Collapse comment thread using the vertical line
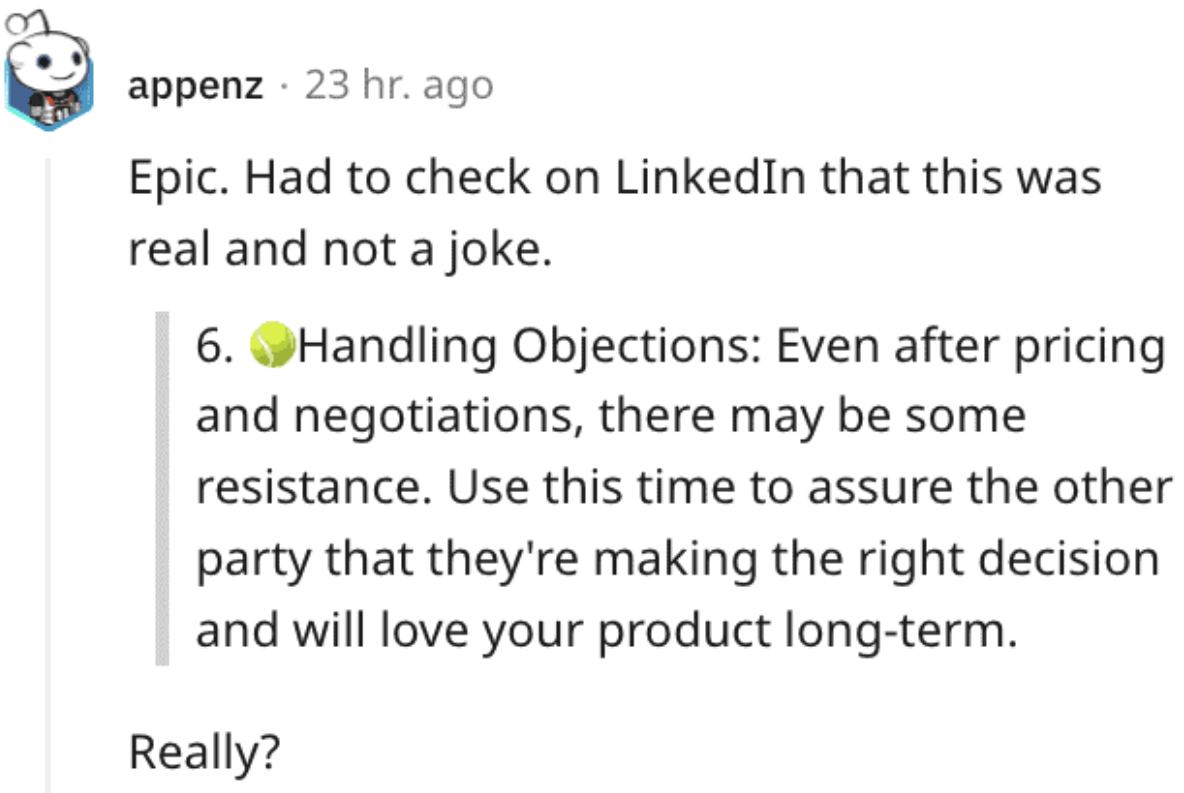Viewport: 1184px width, 793px height. pyautogui.click(x=48, y=470)
